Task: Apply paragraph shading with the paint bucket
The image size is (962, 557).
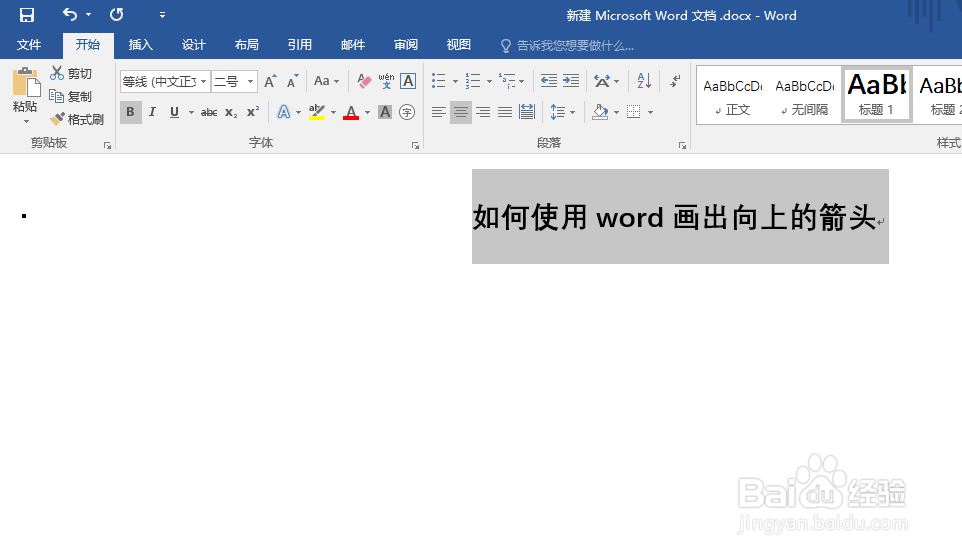Action: pos(600,112)
